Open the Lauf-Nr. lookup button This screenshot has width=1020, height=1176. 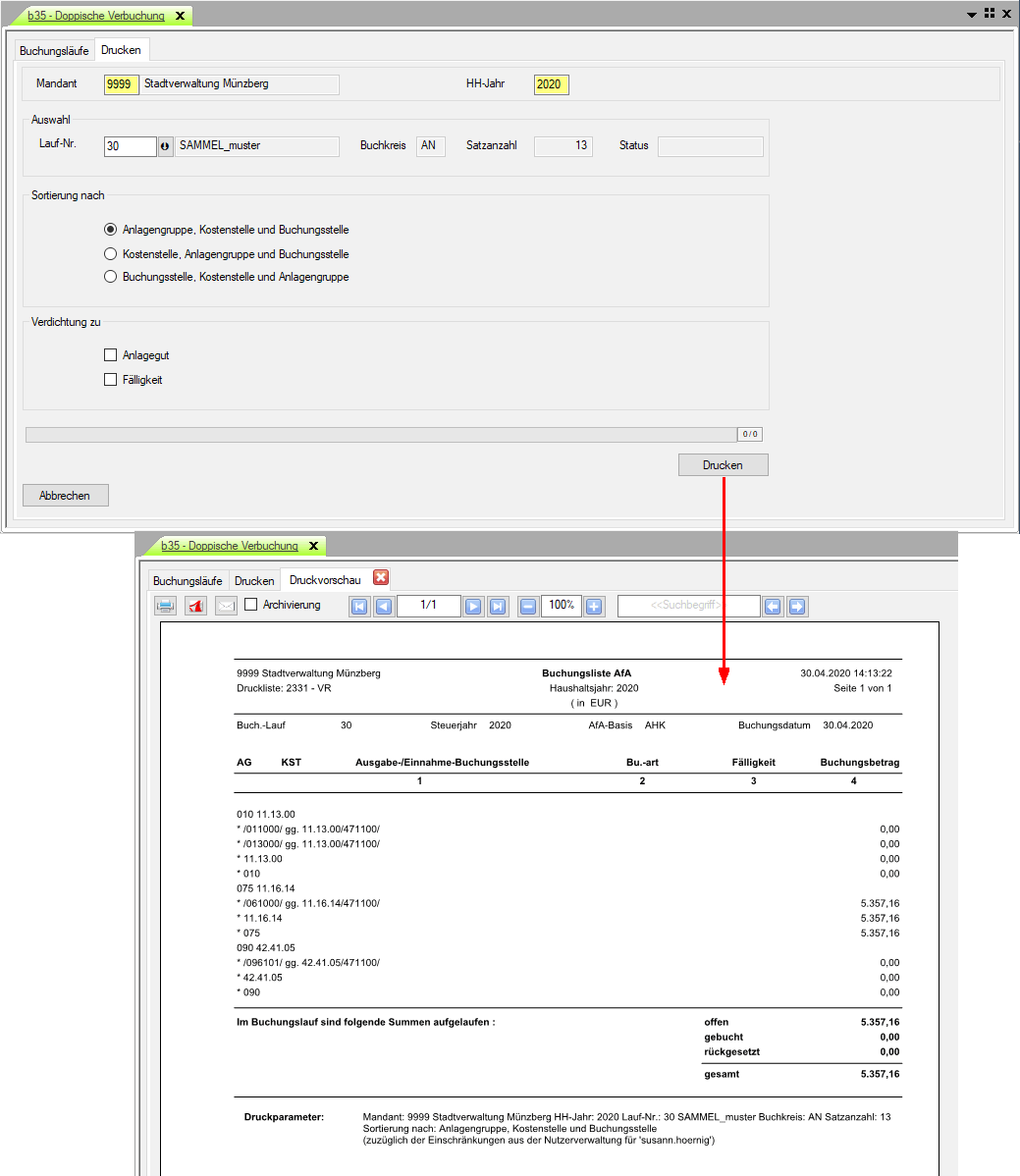point(165,146)
